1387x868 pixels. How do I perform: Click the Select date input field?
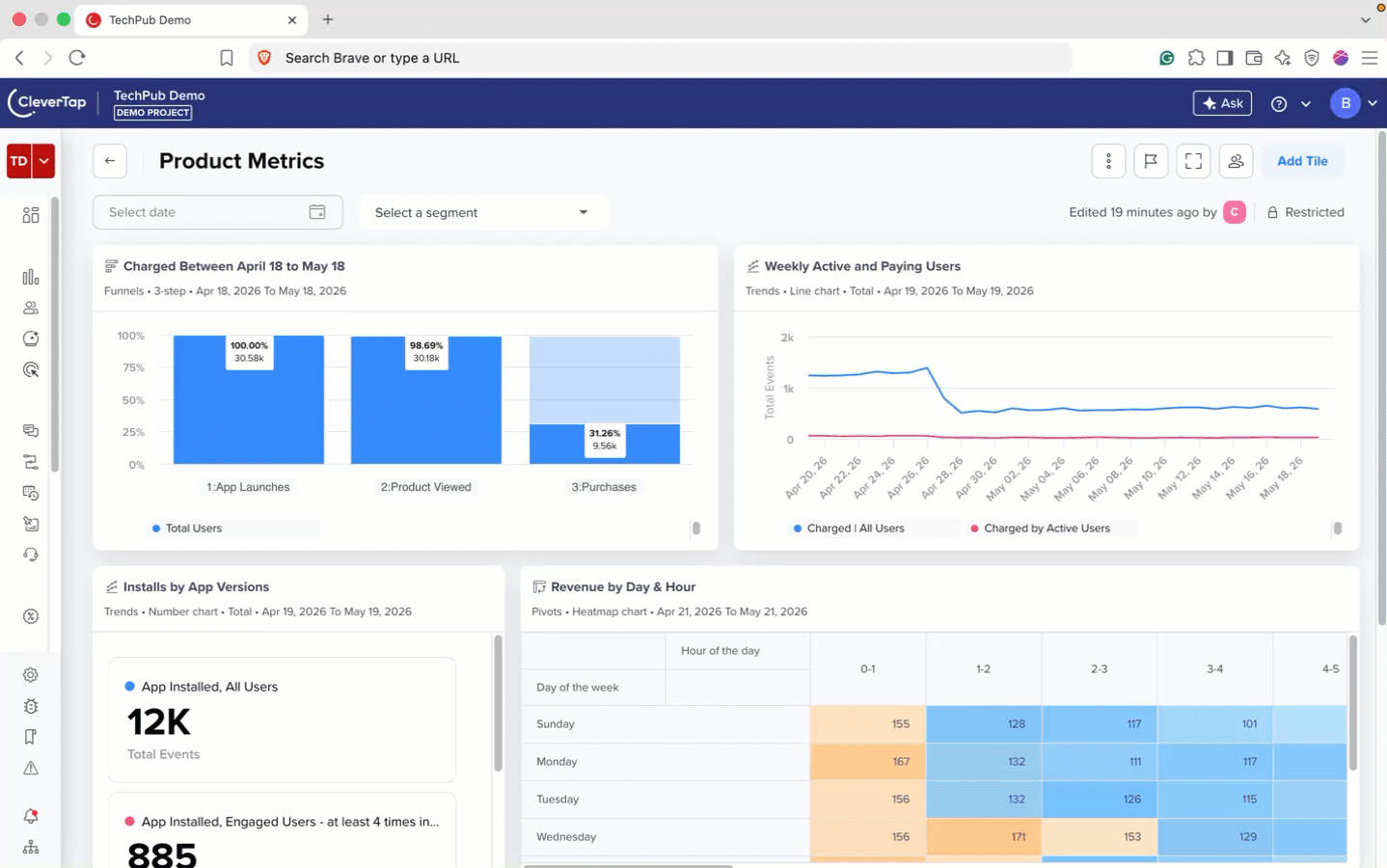[x=218, y=212]
